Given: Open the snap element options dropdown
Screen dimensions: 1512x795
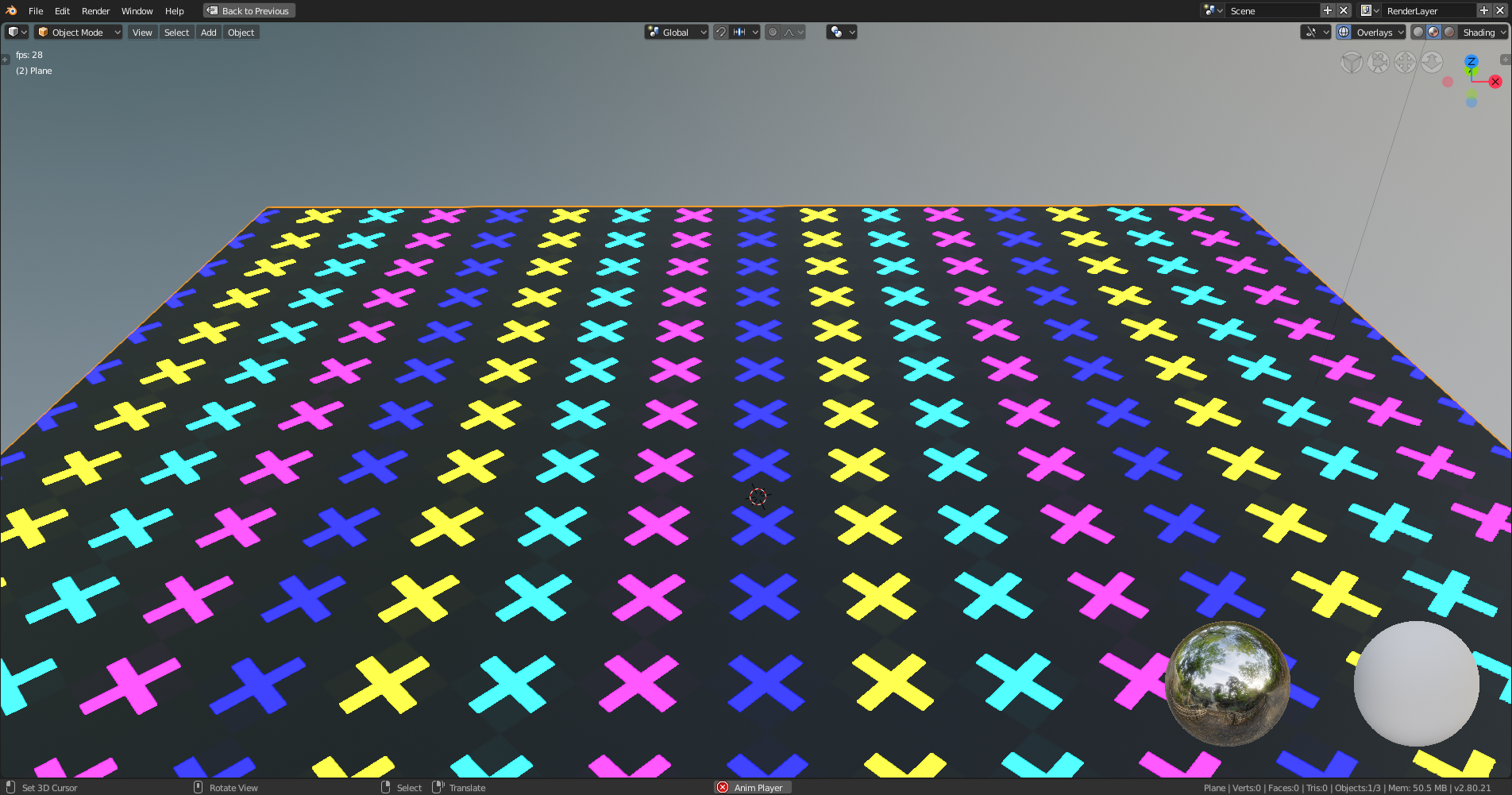Looking at the screenshot, I should coord(746,33).
